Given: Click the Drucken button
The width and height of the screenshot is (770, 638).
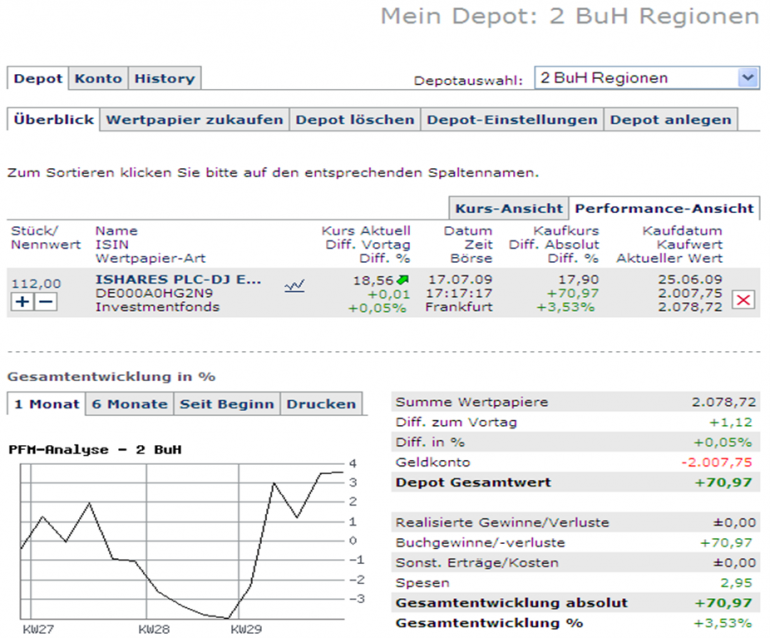Looking at the screenshot, I should (321, 404).
